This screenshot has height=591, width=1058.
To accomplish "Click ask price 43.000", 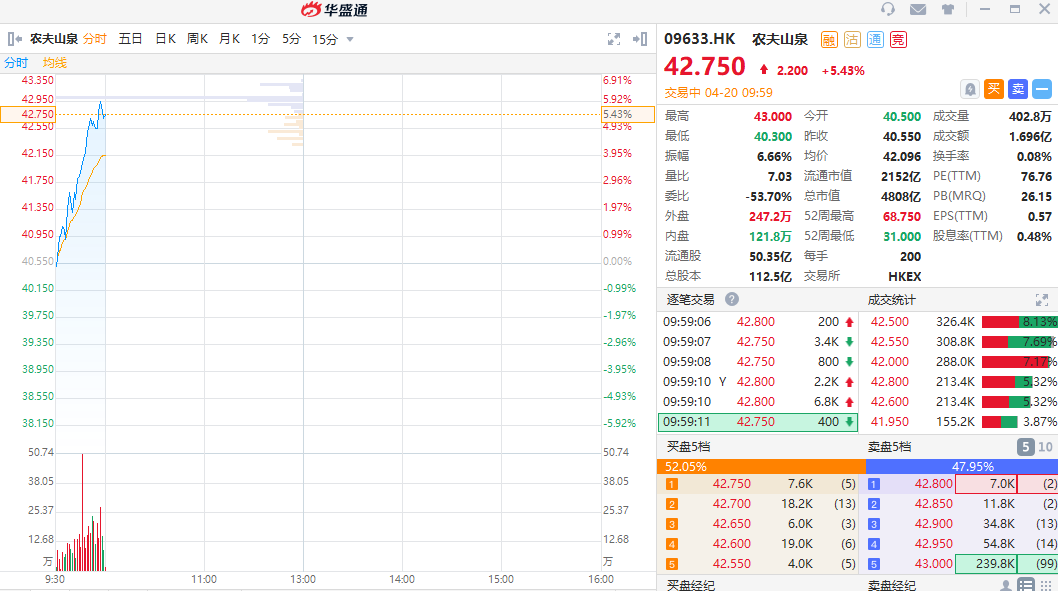I will (934, 564).
